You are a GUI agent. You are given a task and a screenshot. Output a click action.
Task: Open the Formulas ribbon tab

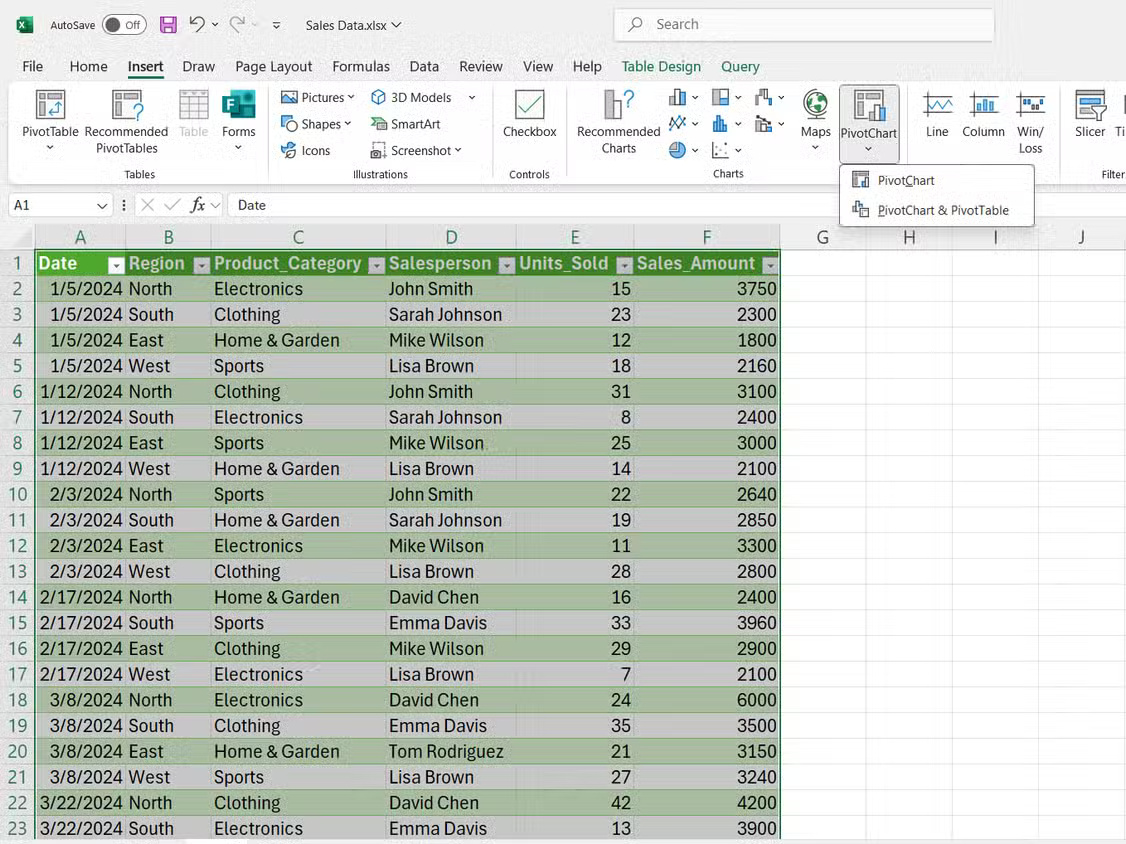361,66
